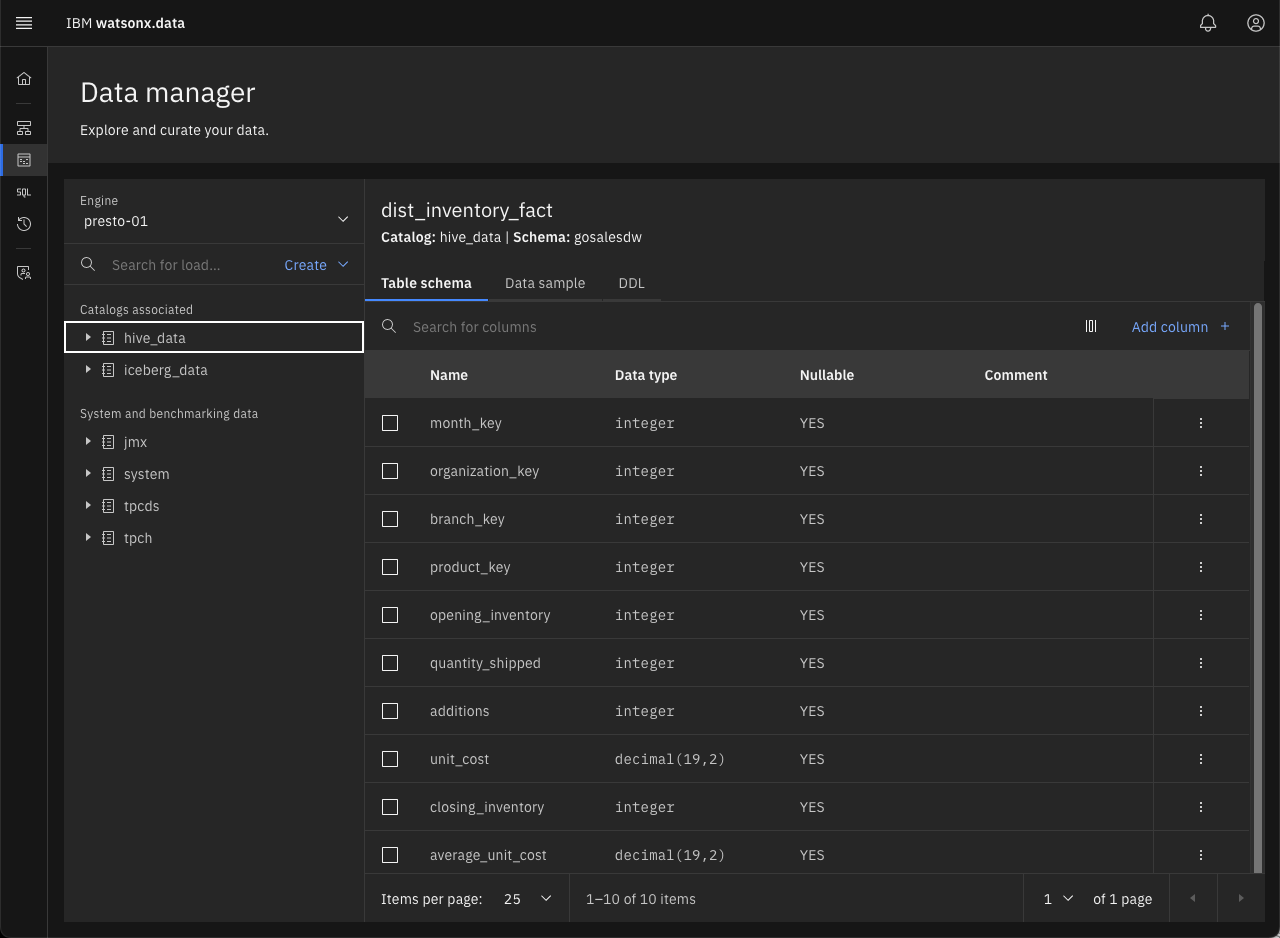Viewport: 1280px width, 938px height.
Task: Open the page number selector
Action: (x=1058, y=898)
